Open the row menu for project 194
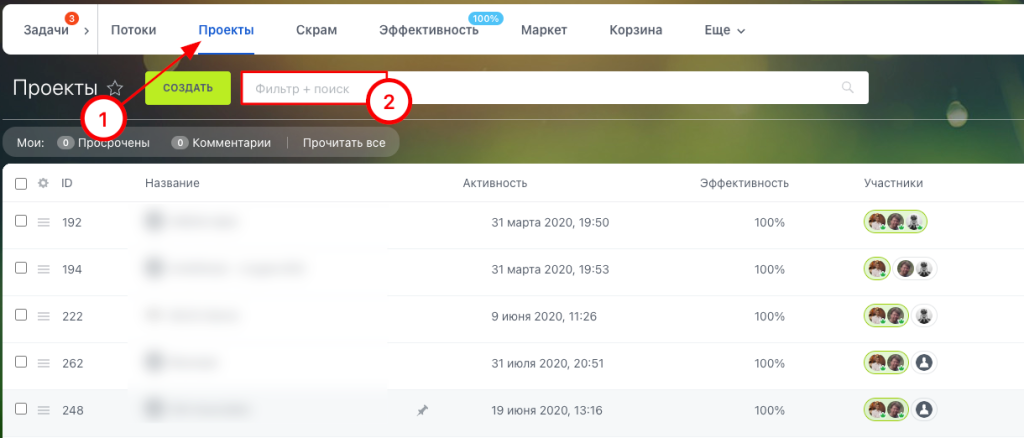1024x438 pixels. (x=44, y=270)
